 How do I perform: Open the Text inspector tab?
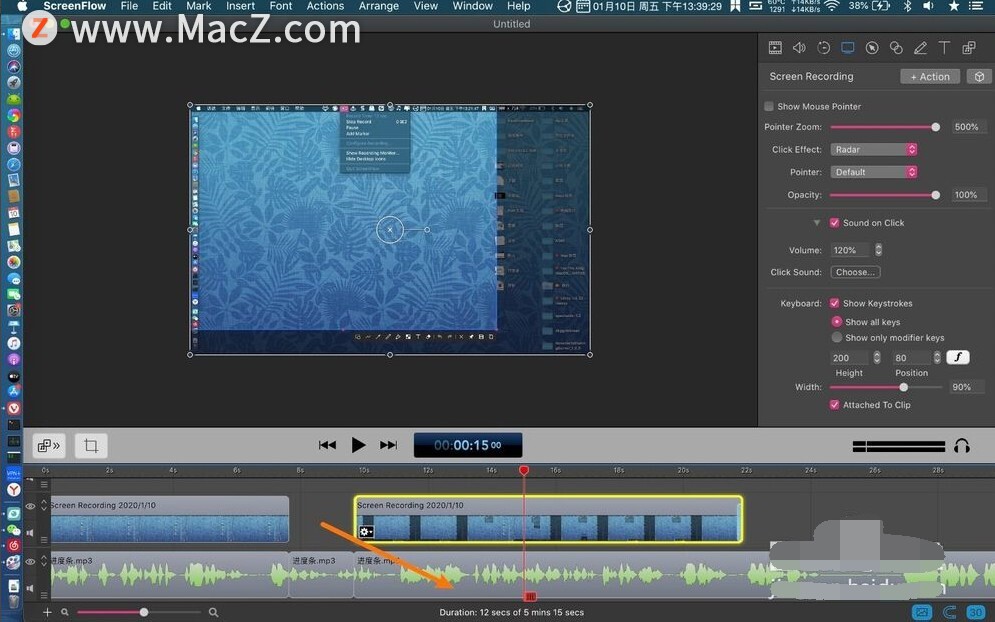tap(944, 48)
